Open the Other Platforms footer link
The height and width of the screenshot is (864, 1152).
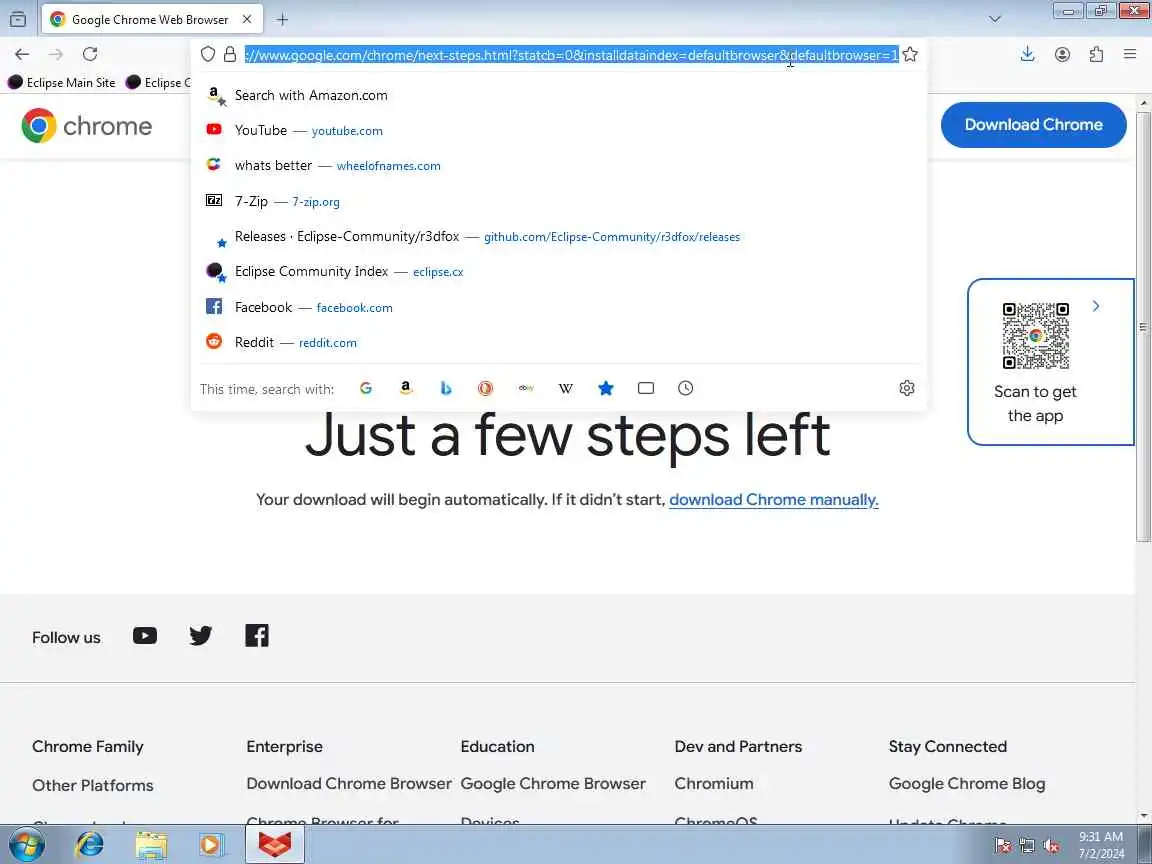click(93, 785)
